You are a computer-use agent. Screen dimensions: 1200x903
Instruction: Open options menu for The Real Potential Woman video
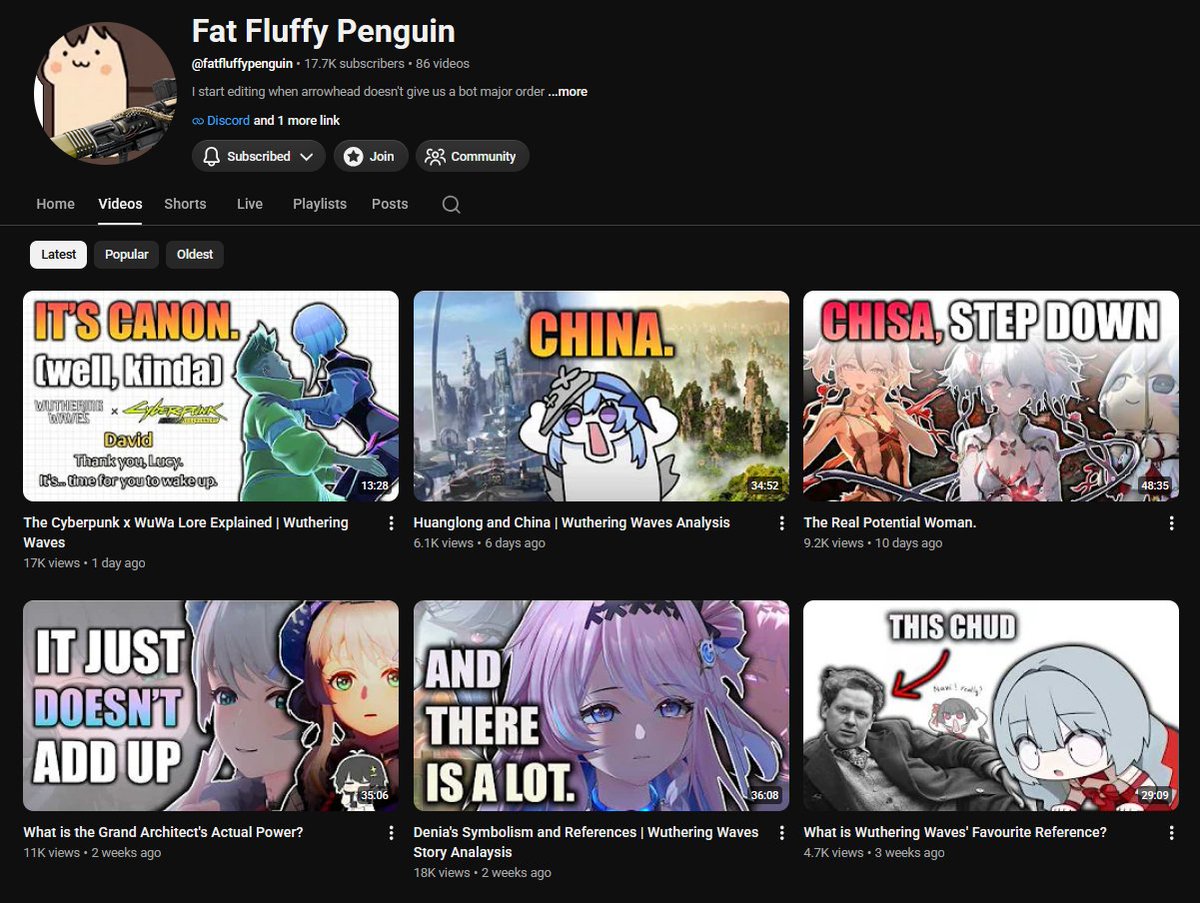click(1171, 523)
